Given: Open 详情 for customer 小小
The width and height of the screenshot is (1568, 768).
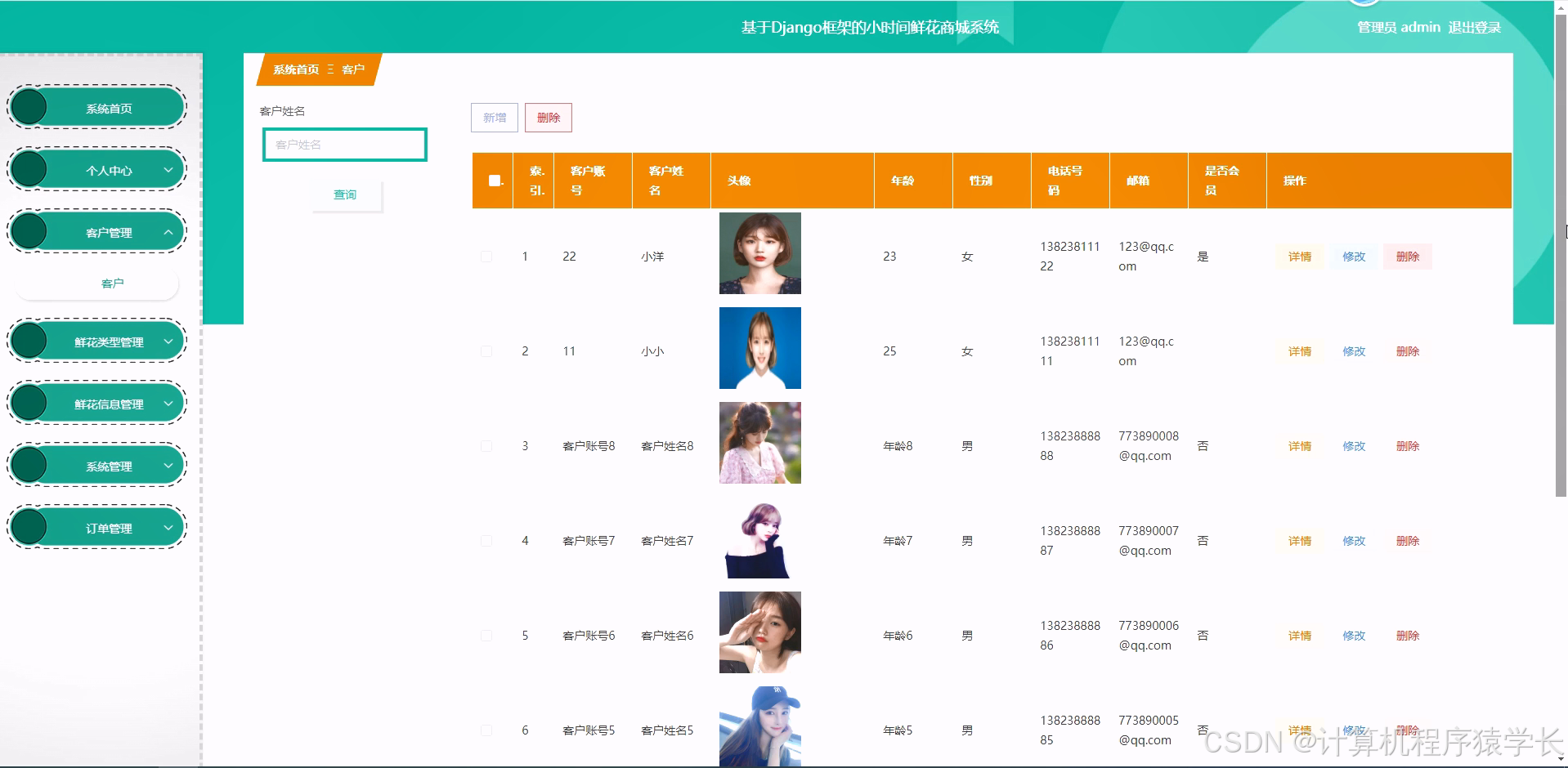Looking at the screenshot, I should click(x=1300, y=351).
